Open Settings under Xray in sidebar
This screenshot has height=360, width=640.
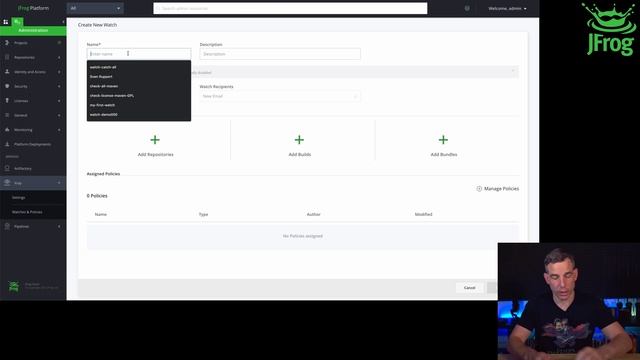click(x=19, y=198)
